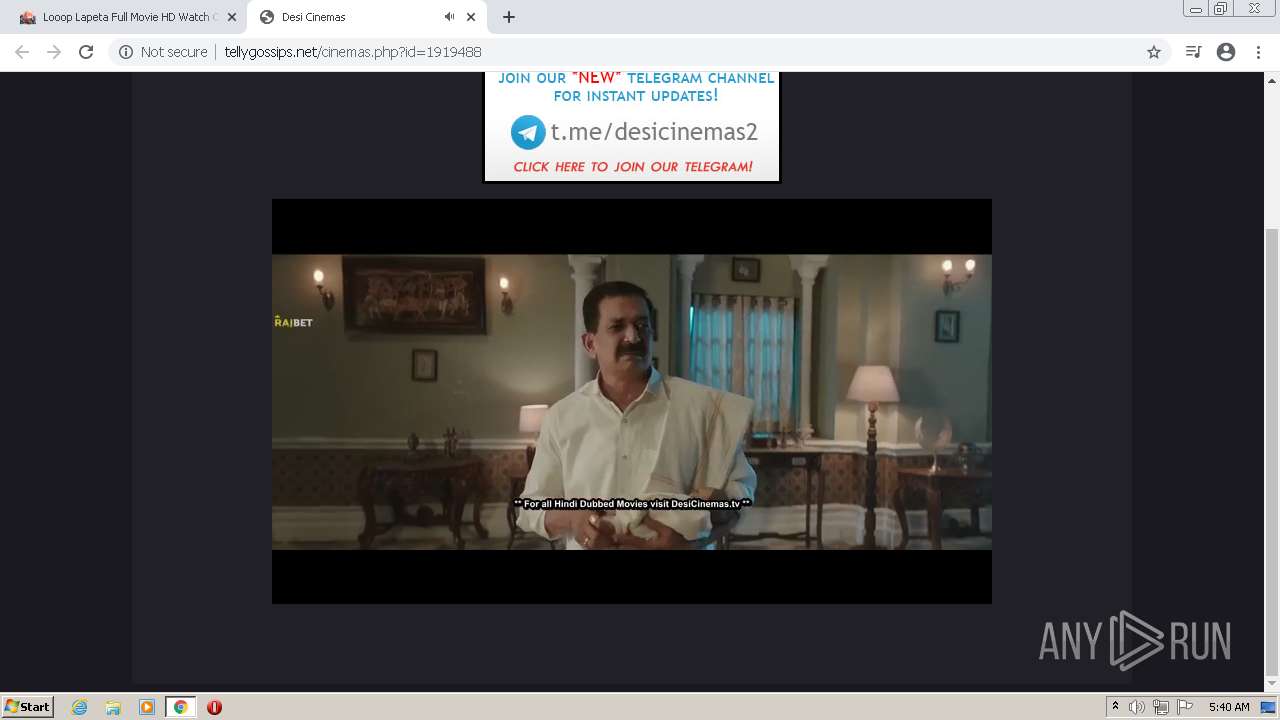Click 'Click here to join our Telegram' text
This screenshot has height=720, width=1280.
click(x=633, y=167)
